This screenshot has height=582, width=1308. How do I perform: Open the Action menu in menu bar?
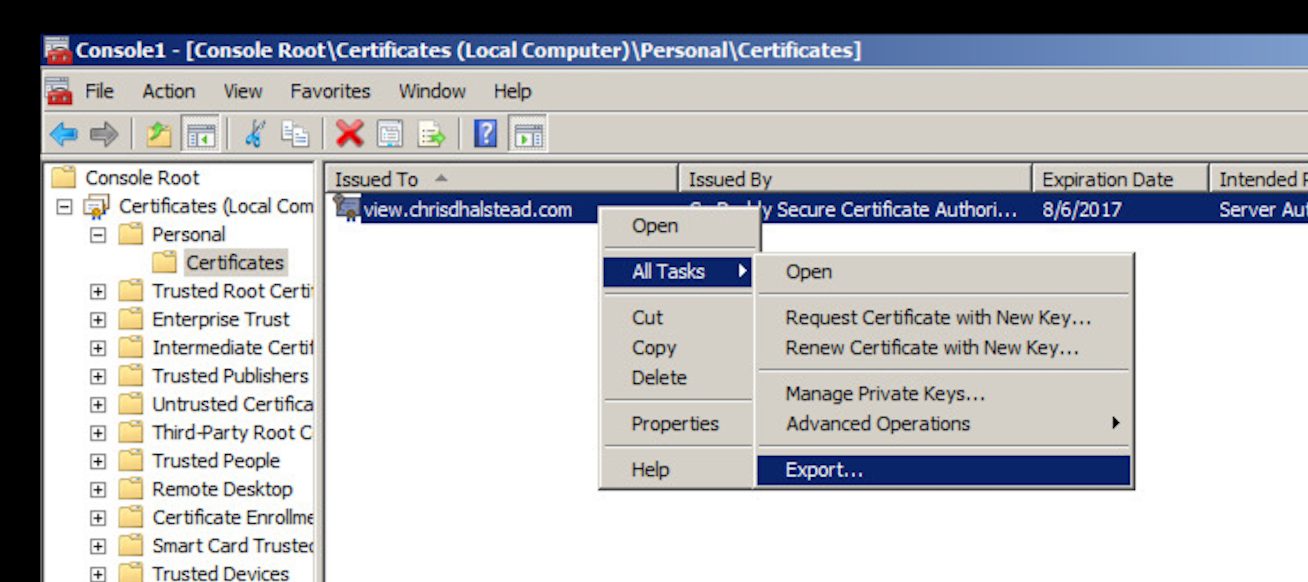coord(168,91)
